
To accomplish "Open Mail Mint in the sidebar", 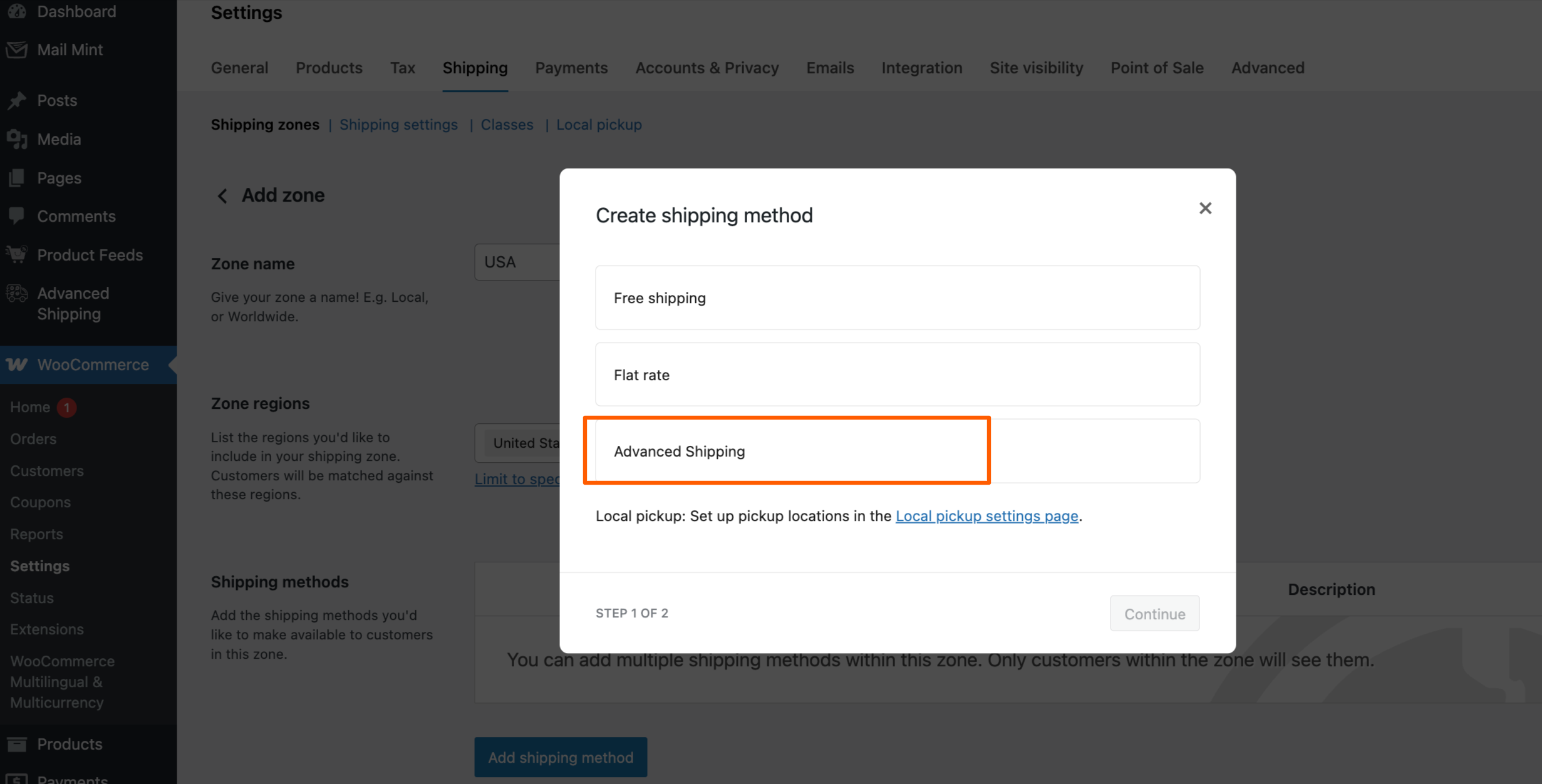I will coord(70,49).
